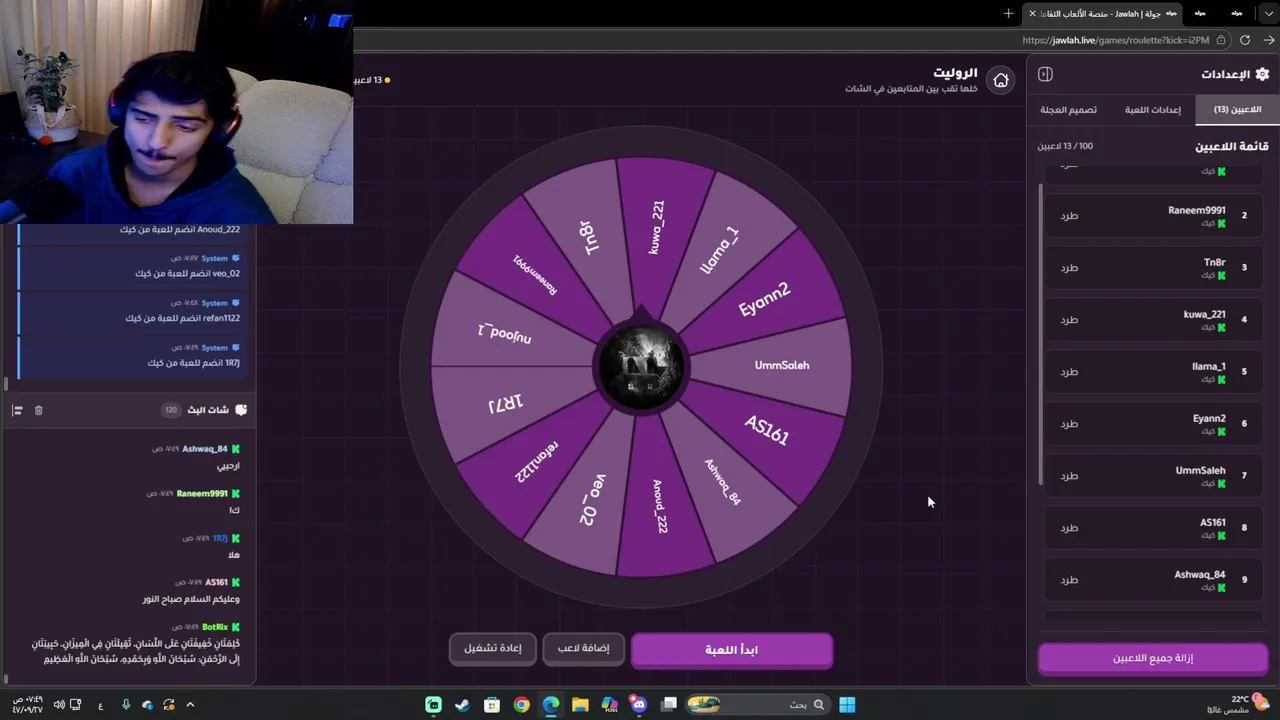The image size is (1280, 720).
Task: Open the Windows Start menu
Action: (847, 705)
